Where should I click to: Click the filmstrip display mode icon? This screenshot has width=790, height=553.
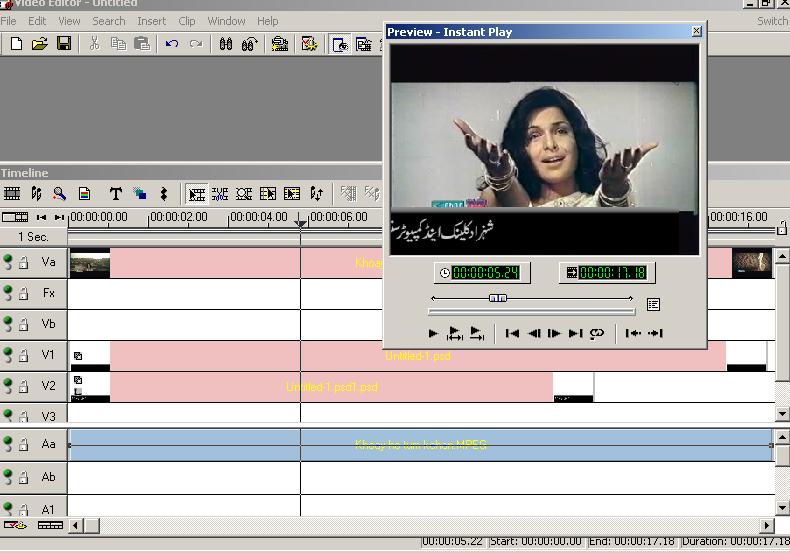coord(12,194)
